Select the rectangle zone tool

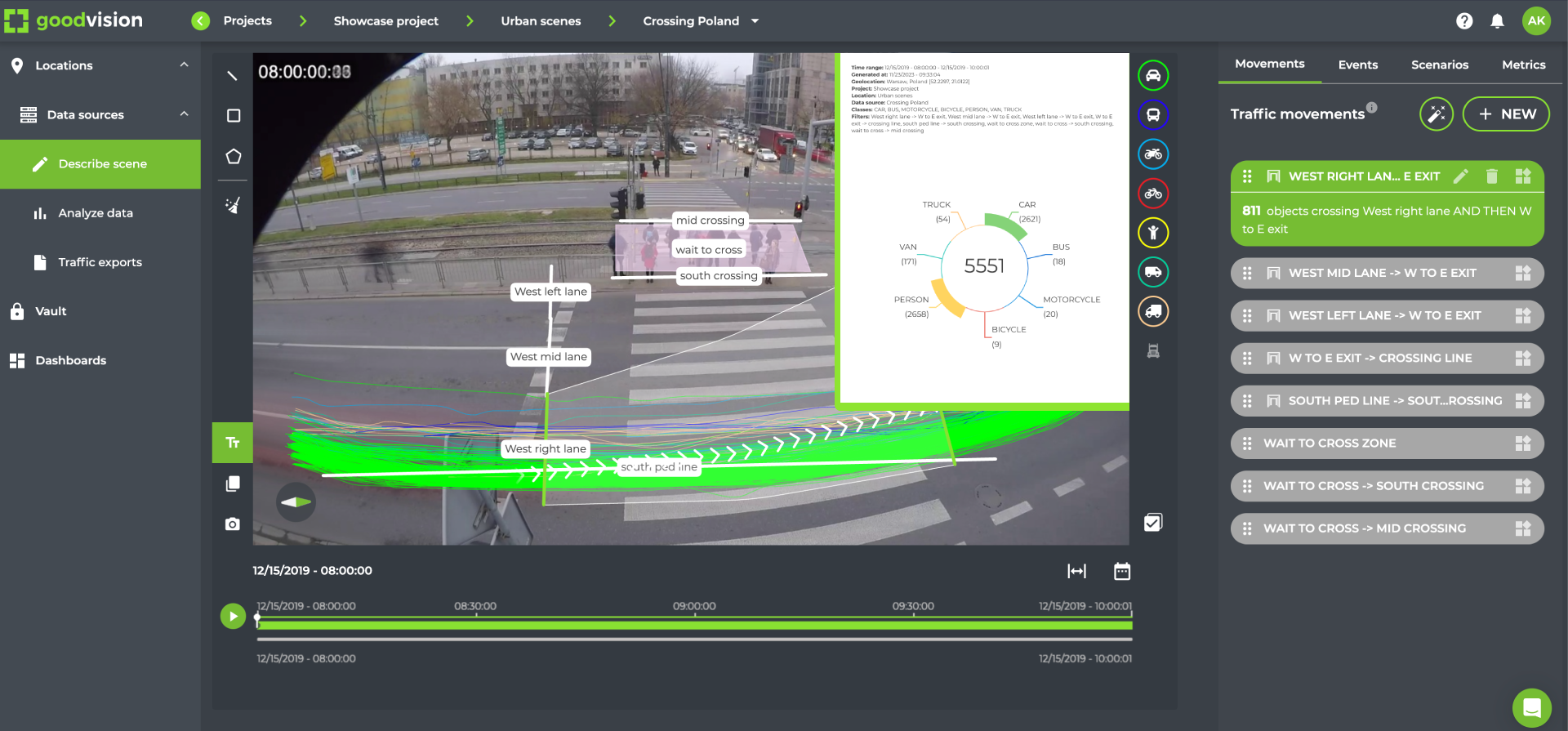click(233, 116)
